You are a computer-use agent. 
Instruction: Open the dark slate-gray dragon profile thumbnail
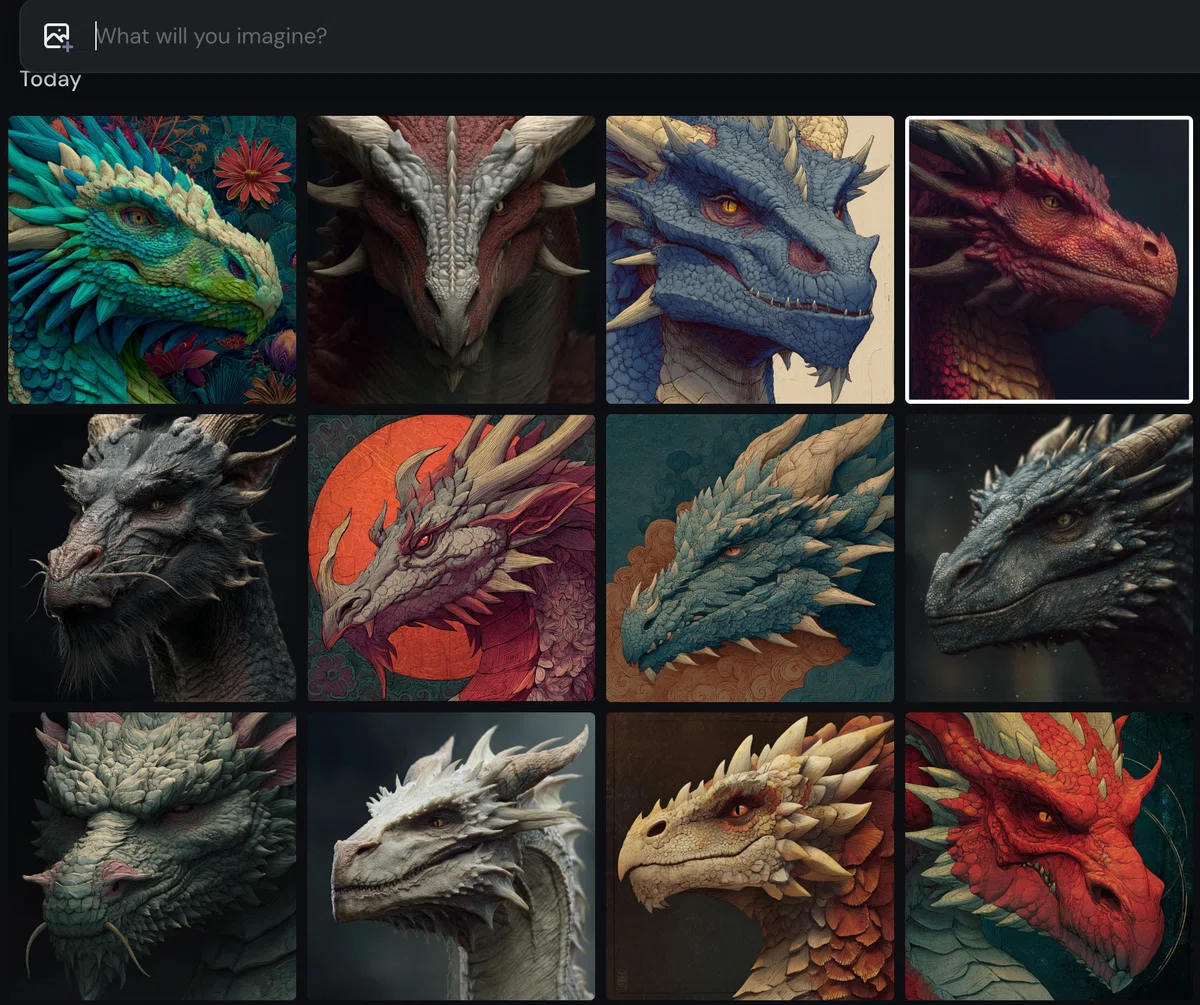click(1049, 558)
